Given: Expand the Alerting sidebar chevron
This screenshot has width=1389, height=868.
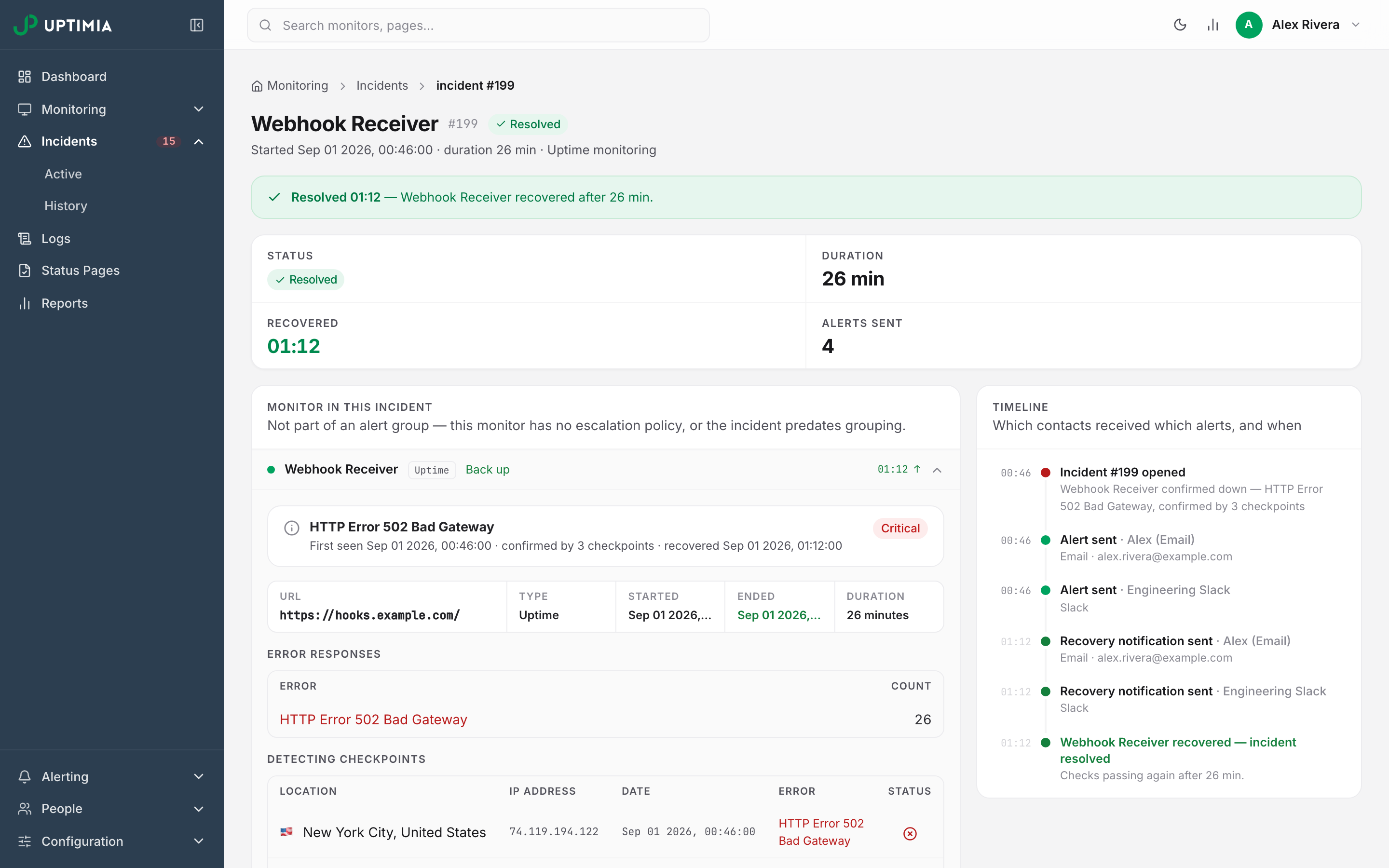Looking at the screenshot, I should (x=199, y=777).
